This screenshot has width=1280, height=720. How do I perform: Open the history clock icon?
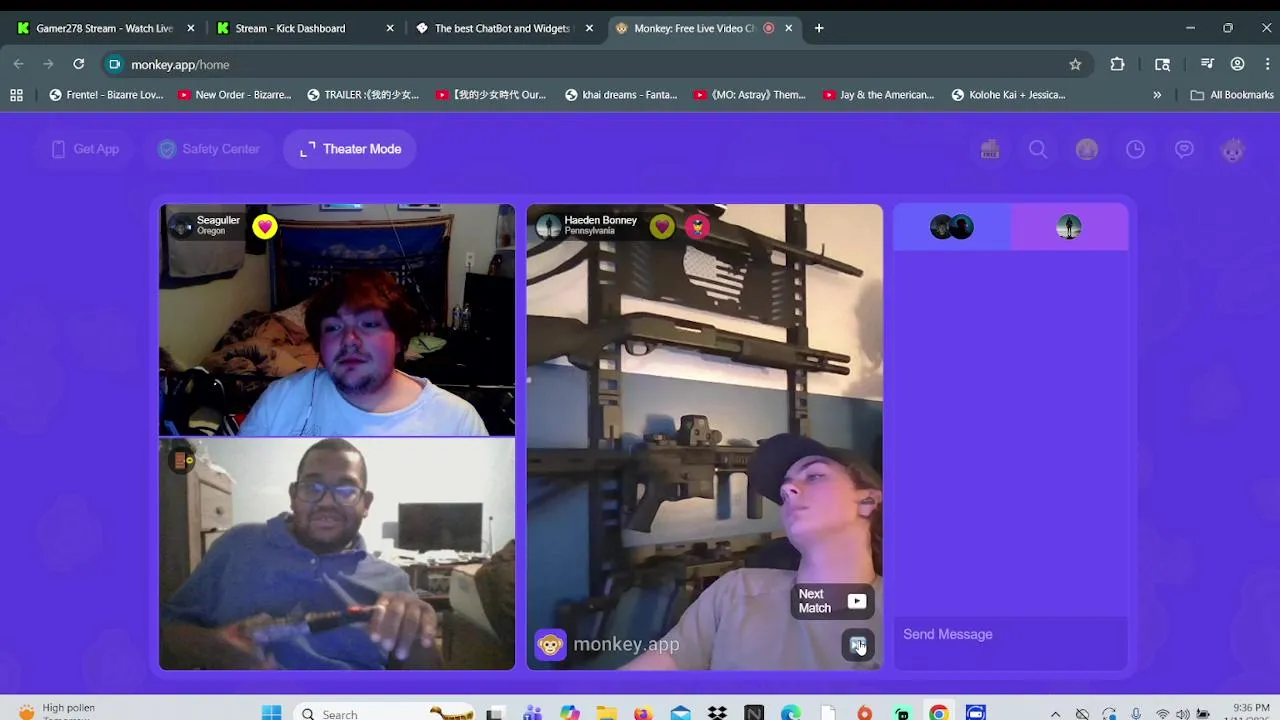[1135, 149]
